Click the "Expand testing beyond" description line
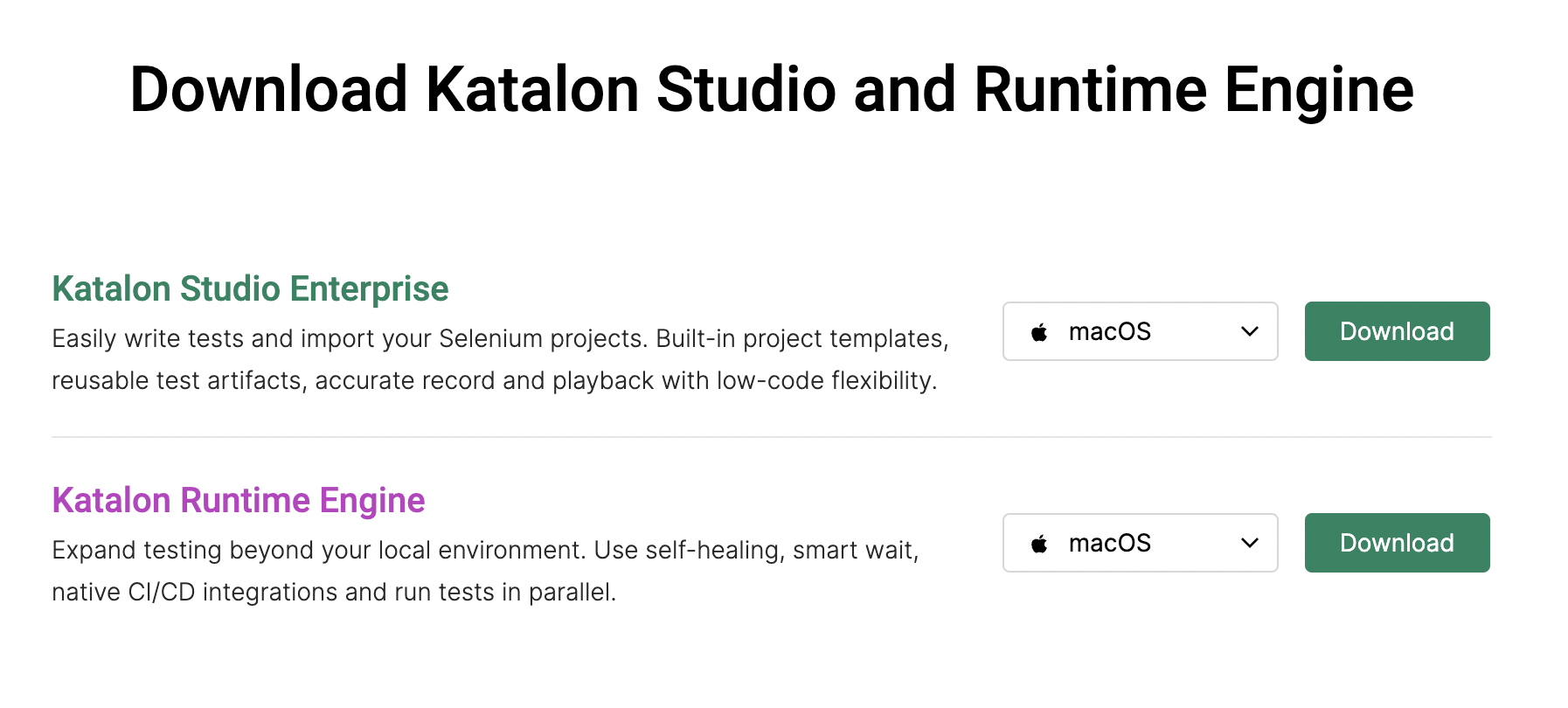The image size is (1568, 708). [x=485, y=551]
